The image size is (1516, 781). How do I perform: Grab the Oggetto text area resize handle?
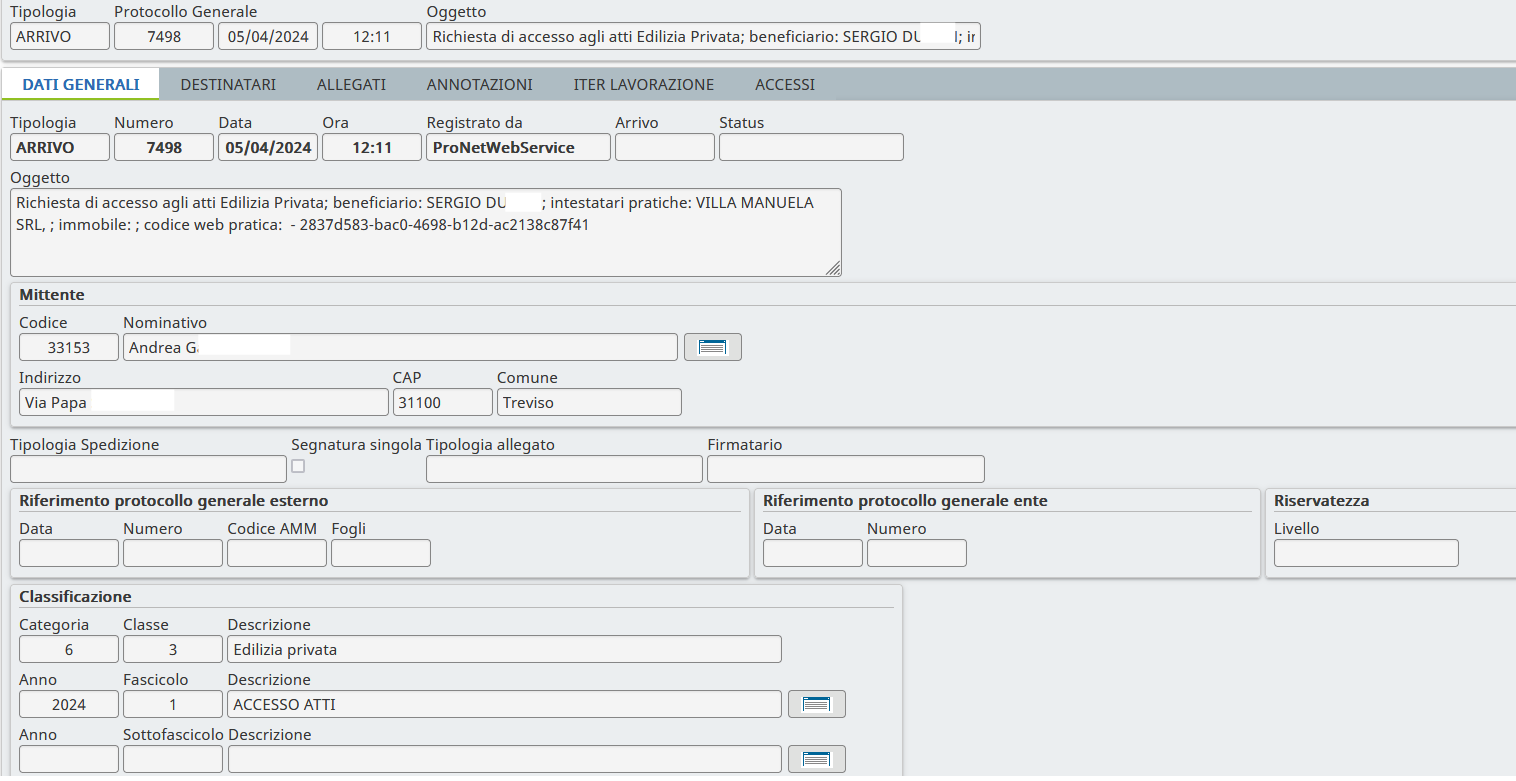(833, 268)
